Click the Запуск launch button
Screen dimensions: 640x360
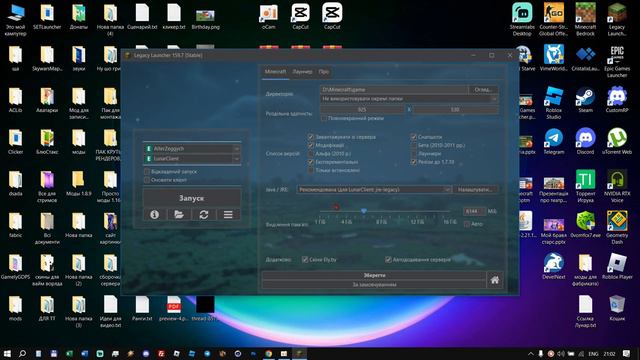coord(191,198)
